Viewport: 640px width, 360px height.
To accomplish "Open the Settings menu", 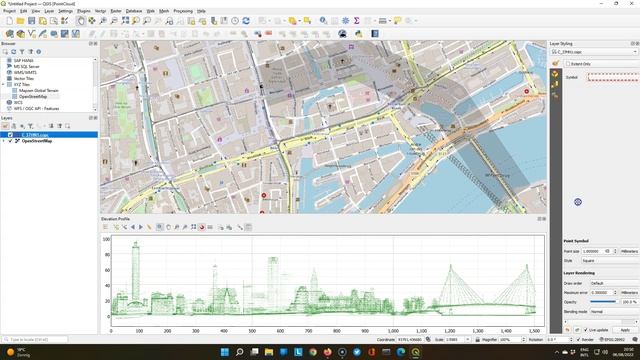I will [65, 11].
